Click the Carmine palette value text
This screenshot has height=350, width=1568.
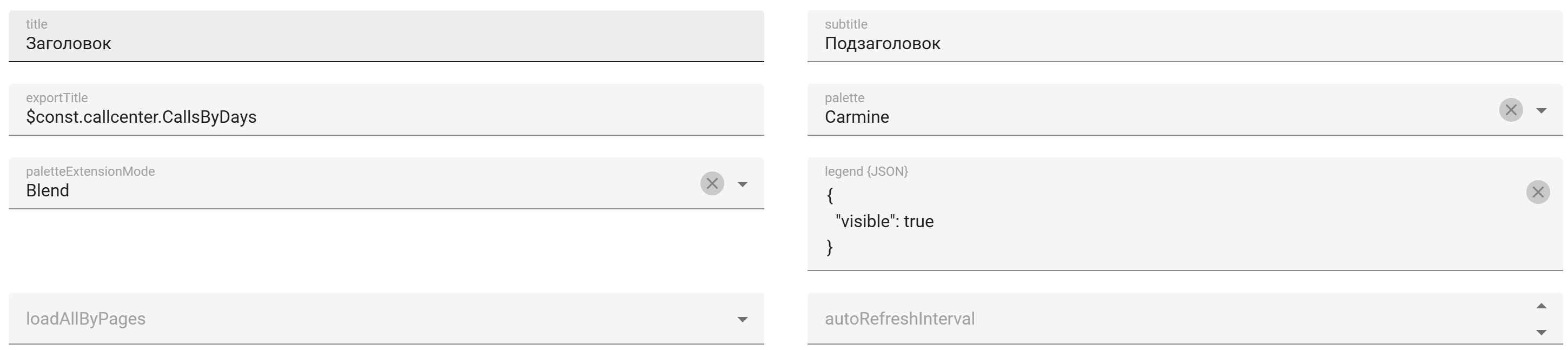[856, 117]
